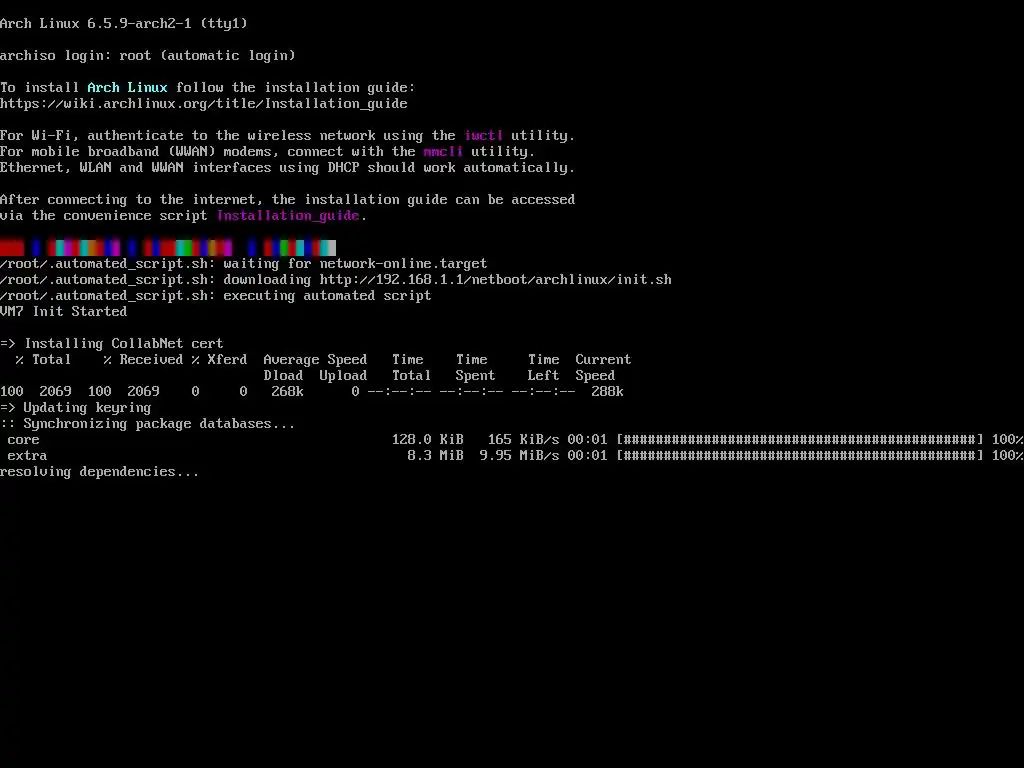Click the 'After connecting to the internet' line
The height and width of the screenshot is (768, 1024).
pos(287,200)
